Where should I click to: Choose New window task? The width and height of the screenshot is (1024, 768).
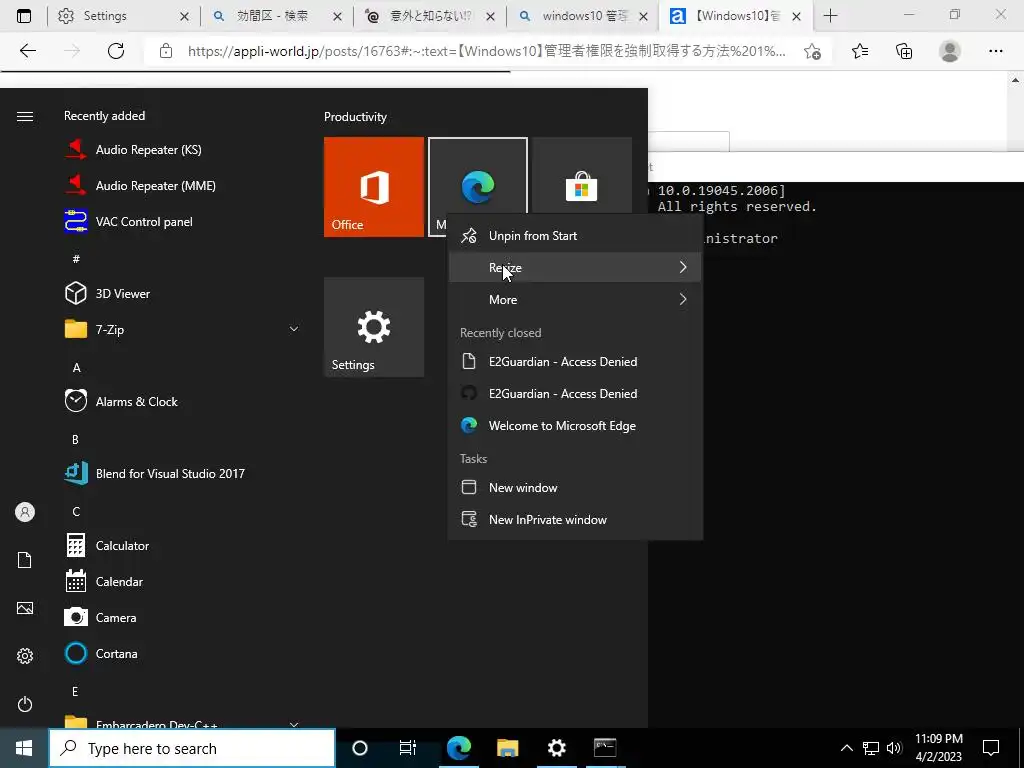tap(575, 487)
